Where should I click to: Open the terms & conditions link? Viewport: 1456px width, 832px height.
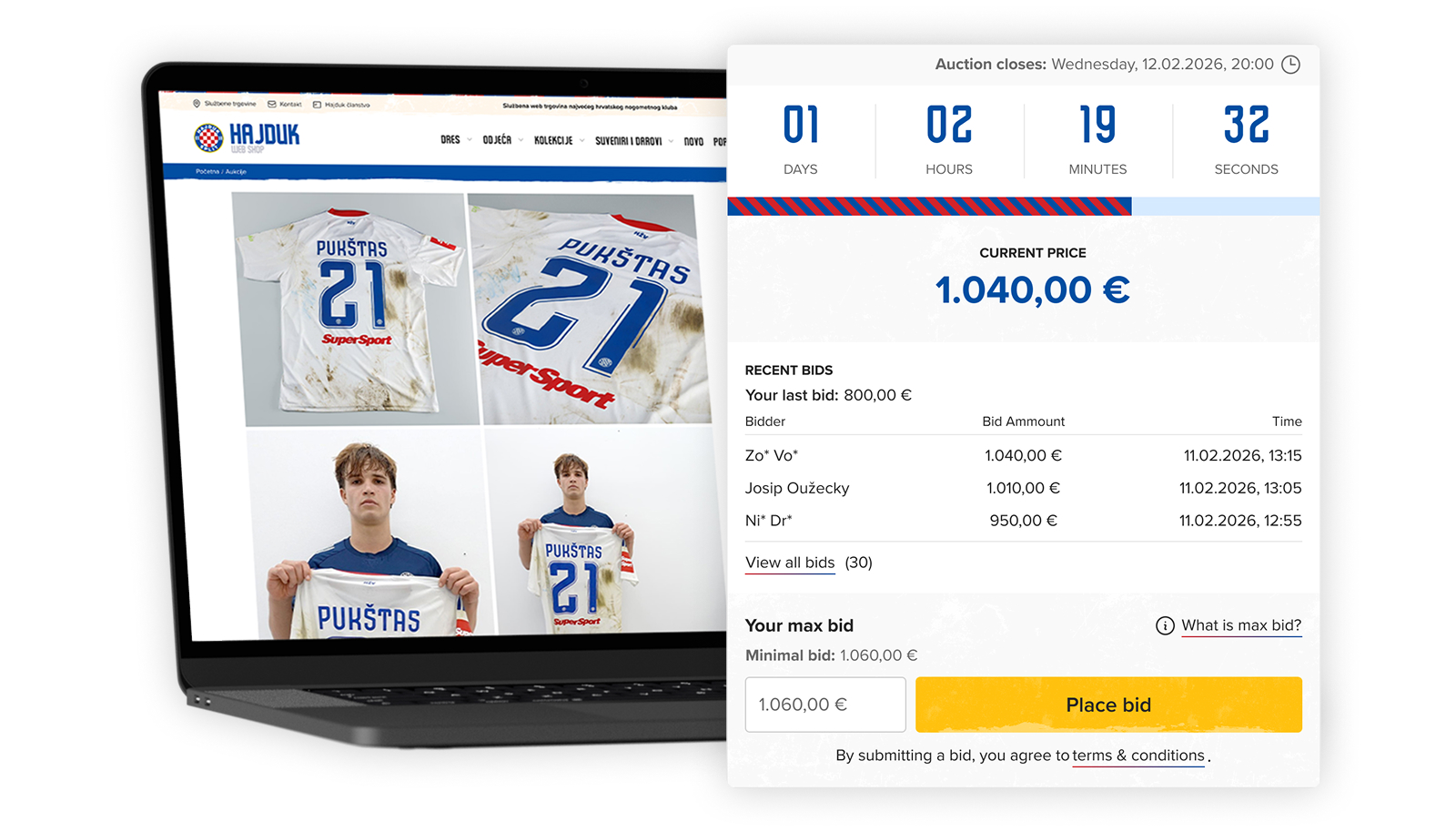tap(1138, 756)
